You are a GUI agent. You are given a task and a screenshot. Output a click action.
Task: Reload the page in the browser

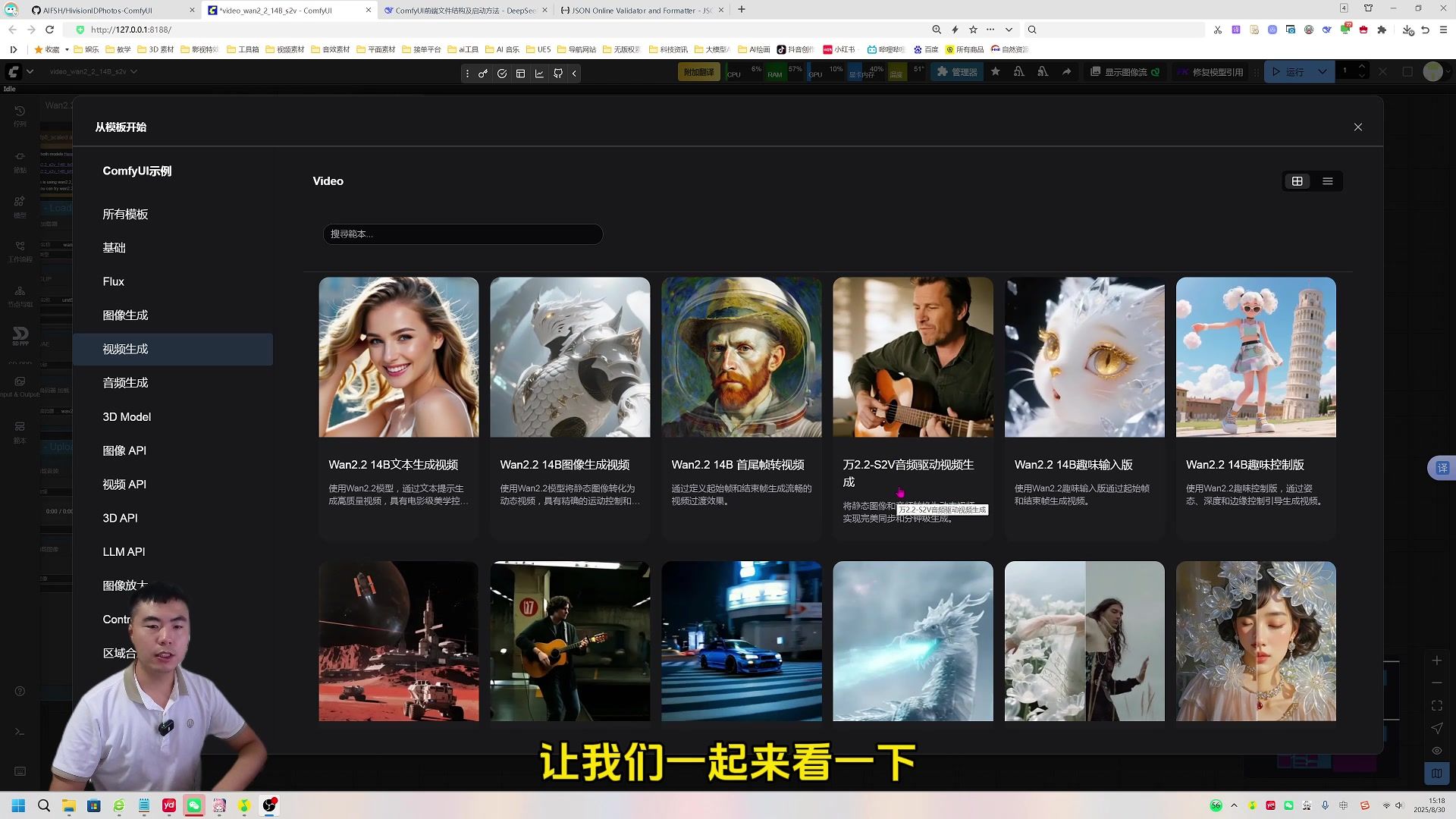click(x=49, y=30)
